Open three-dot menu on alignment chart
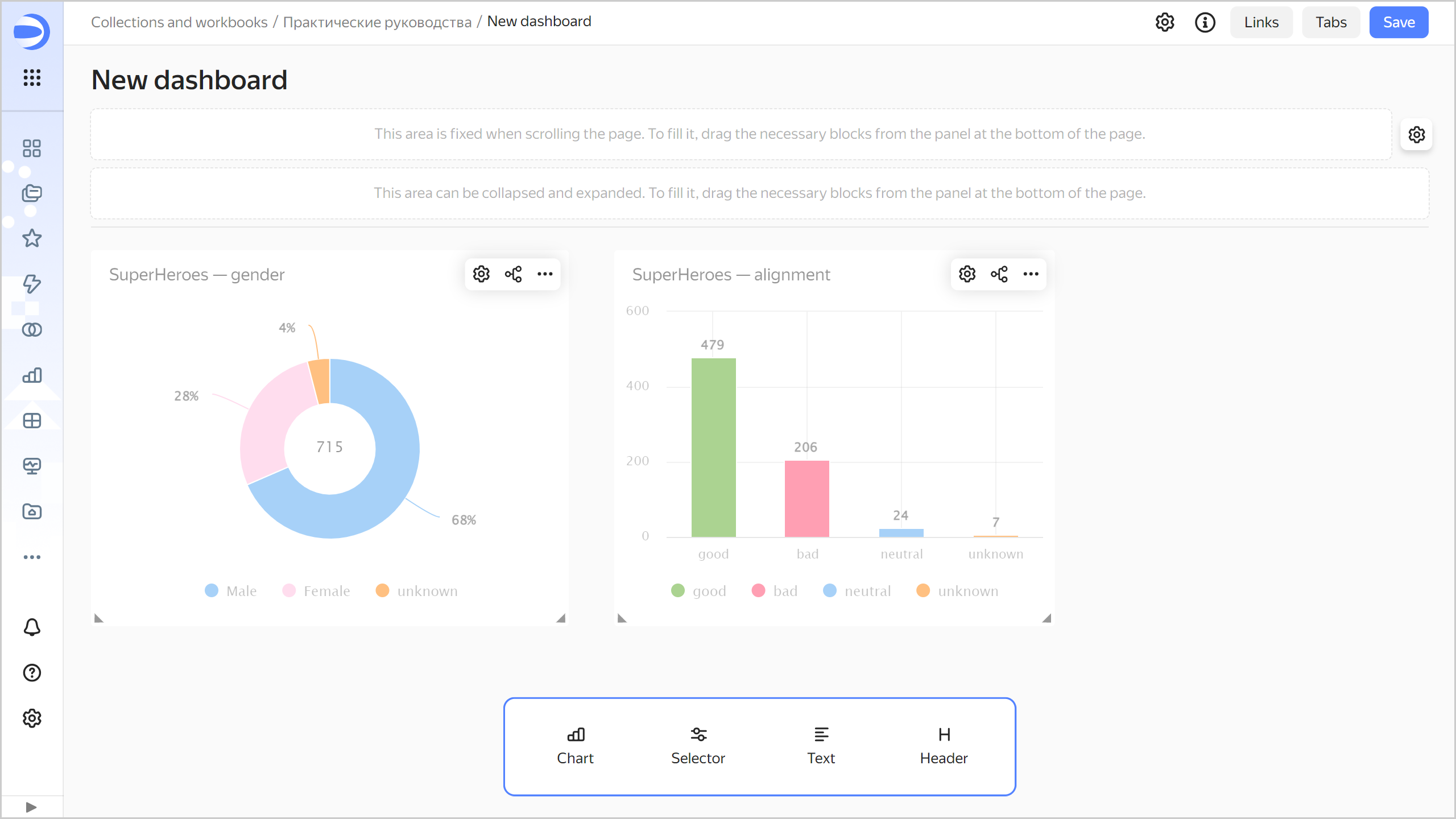The width and height of the screenshot is (1456, 819). pos(1031,274)
